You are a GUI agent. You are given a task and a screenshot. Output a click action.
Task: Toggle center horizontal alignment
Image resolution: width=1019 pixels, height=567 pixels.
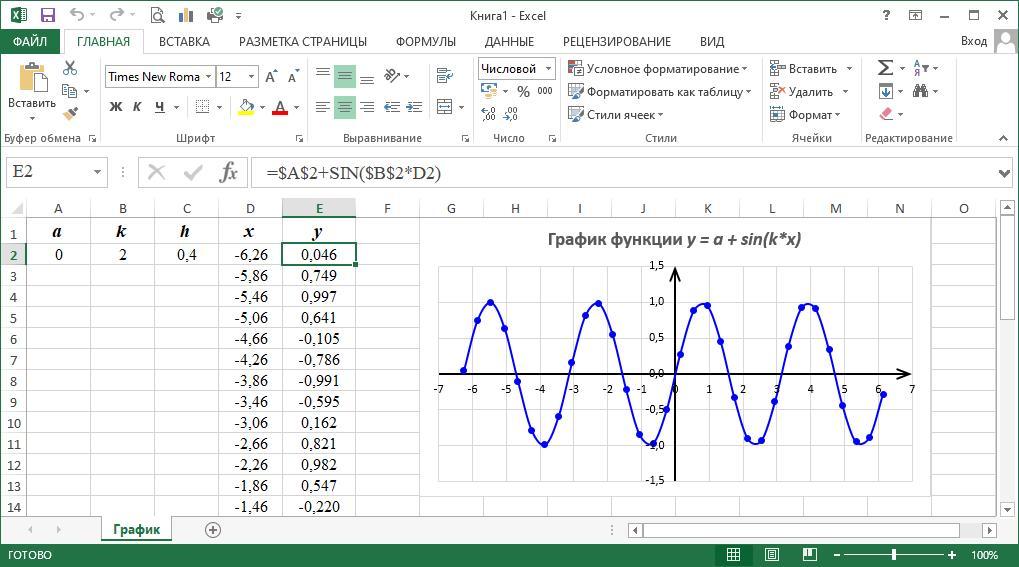pyautogui.click(x=344, y=107)
